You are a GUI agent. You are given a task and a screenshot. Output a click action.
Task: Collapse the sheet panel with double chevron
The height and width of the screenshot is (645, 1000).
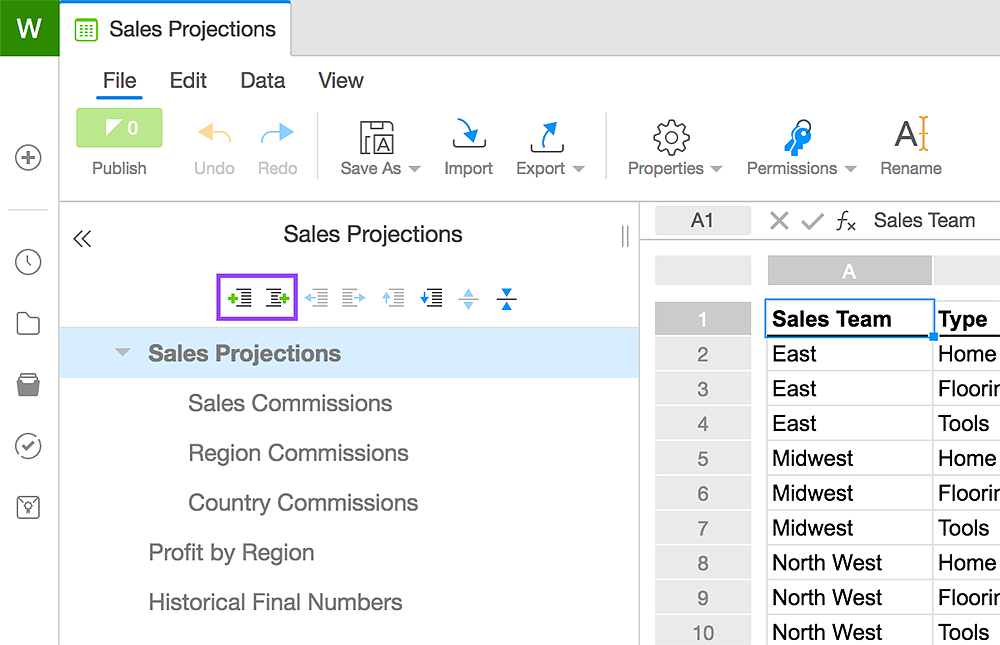pos(82,238)
